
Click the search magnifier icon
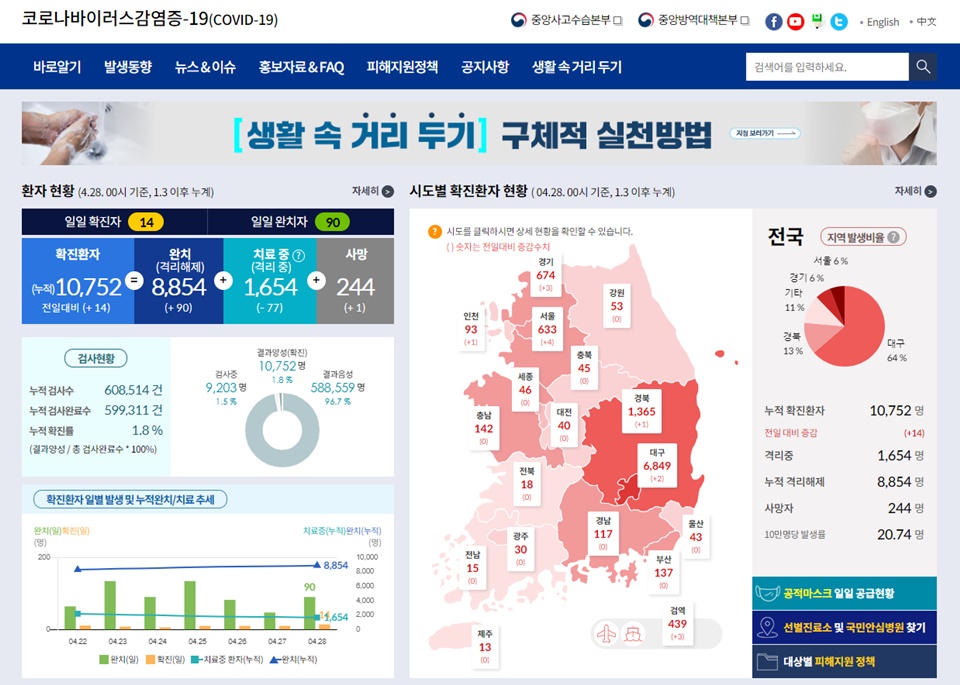point(922,67)
